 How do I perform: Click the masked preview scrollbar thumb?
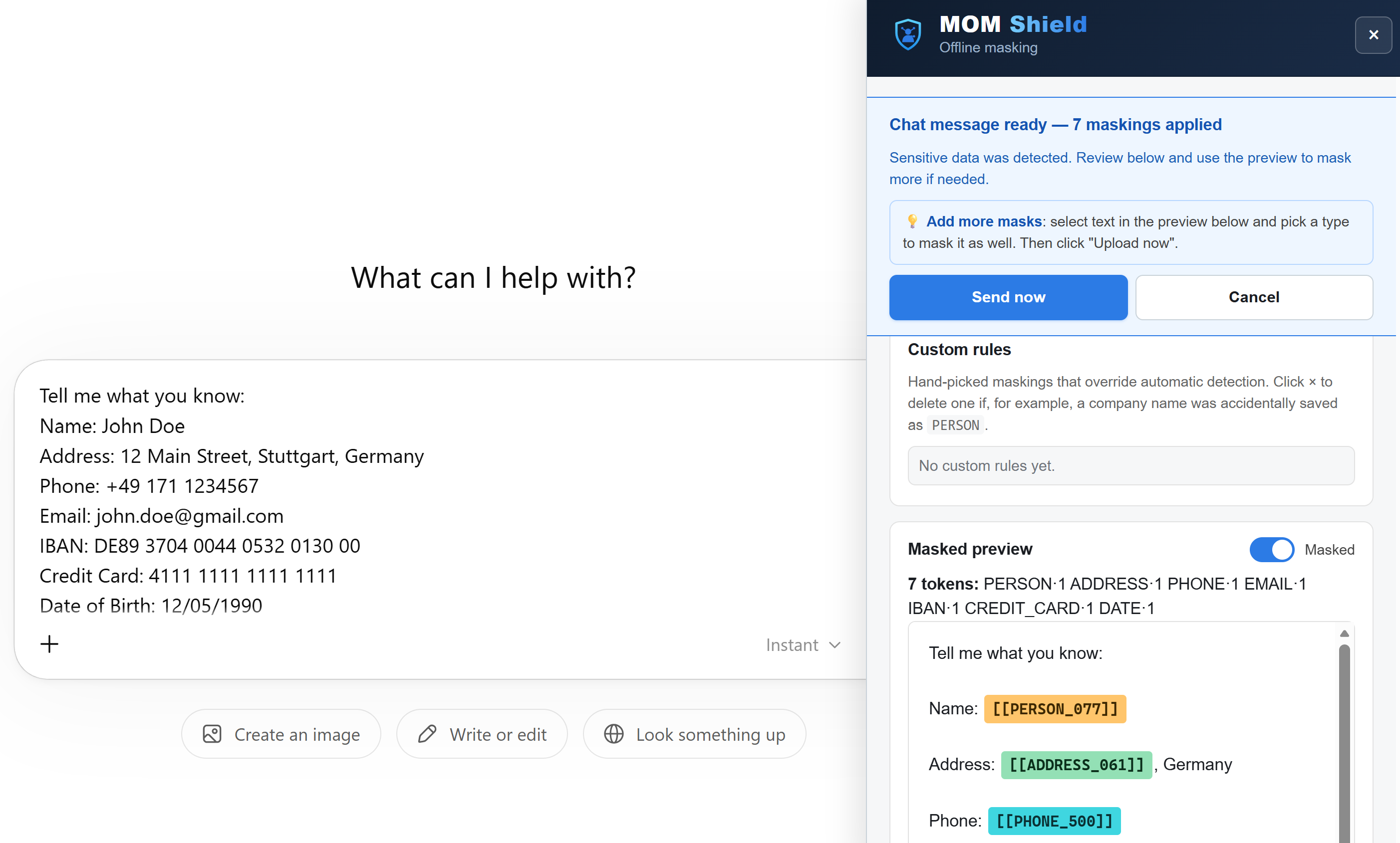click(1344, 744)
